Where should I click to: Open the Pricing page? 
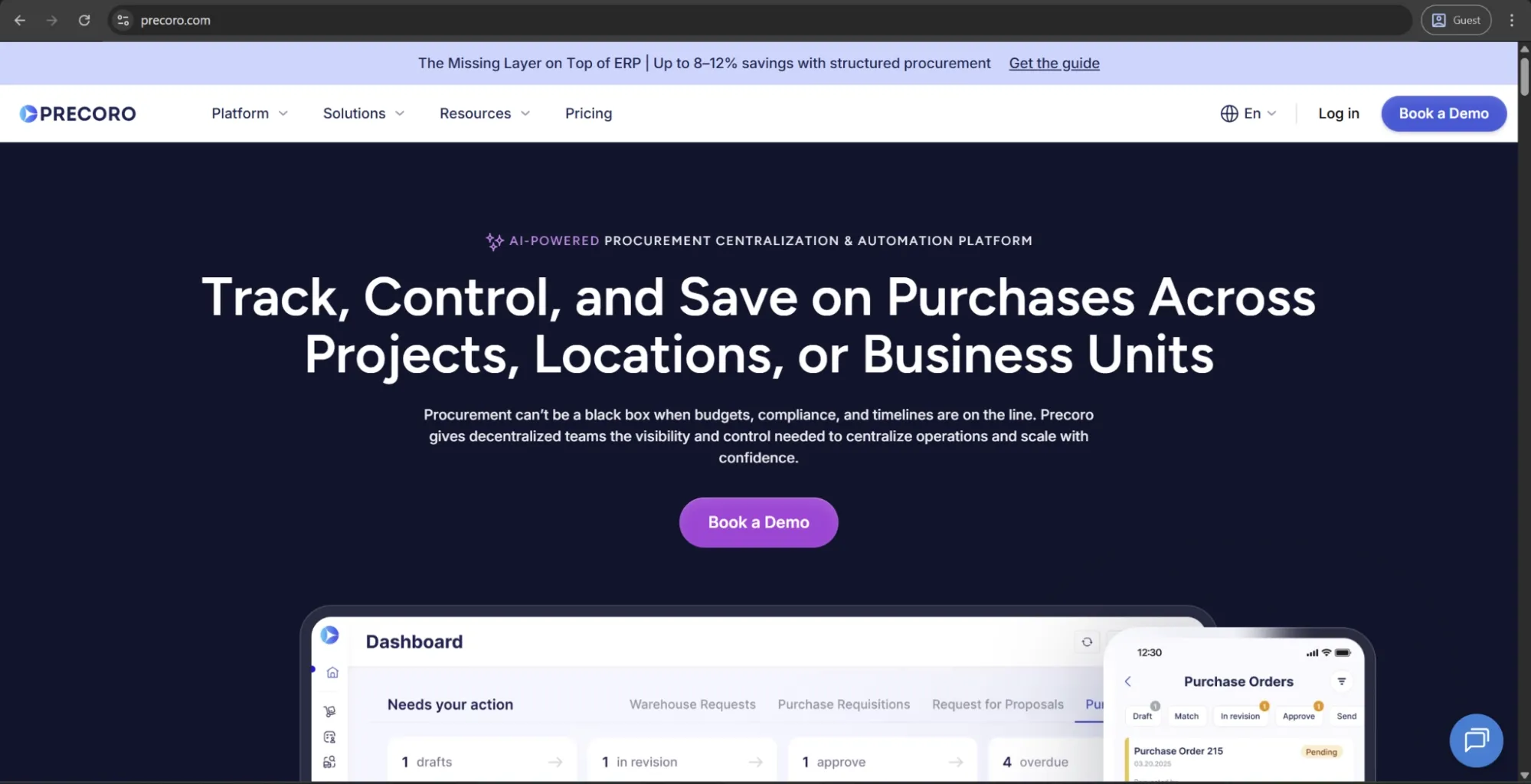point(588,113)
